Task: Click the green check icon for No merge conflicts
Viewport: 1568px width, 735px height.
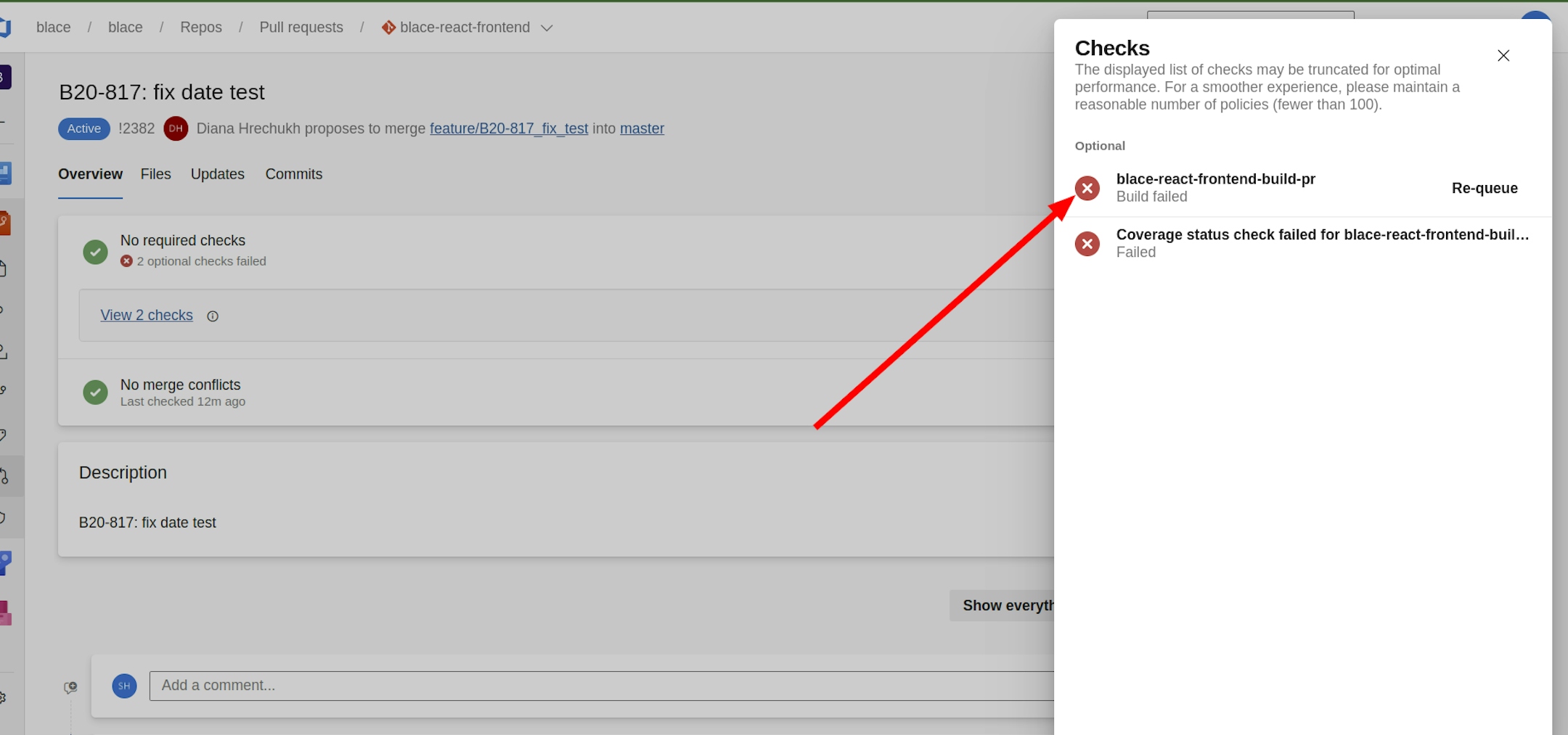Action: [95, 393]
